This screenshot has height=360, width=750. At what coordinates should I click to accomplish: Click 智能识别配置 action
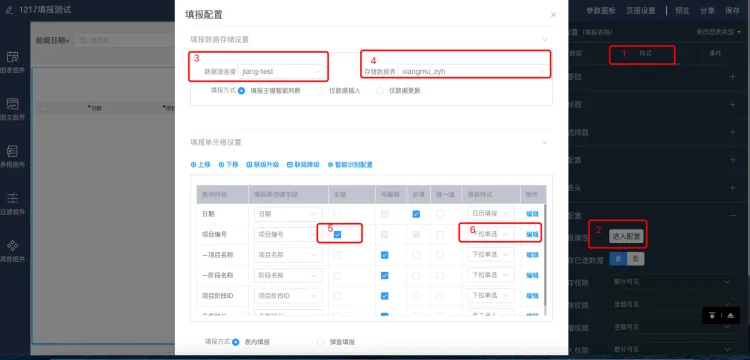tap(350, 164)
